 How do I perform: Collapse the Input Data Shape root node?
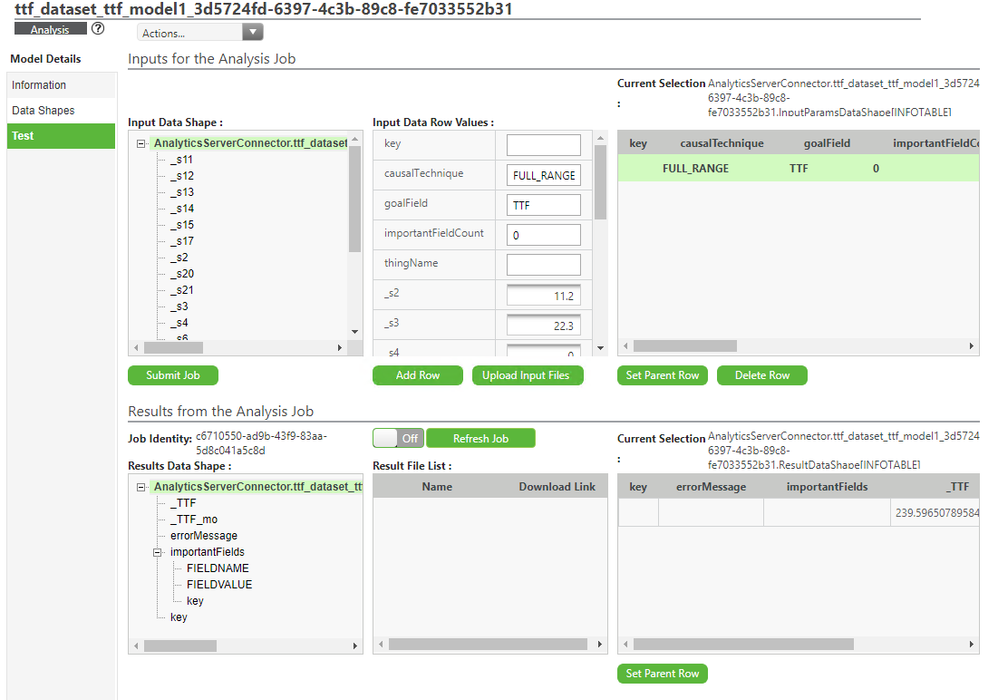[142, 144]
